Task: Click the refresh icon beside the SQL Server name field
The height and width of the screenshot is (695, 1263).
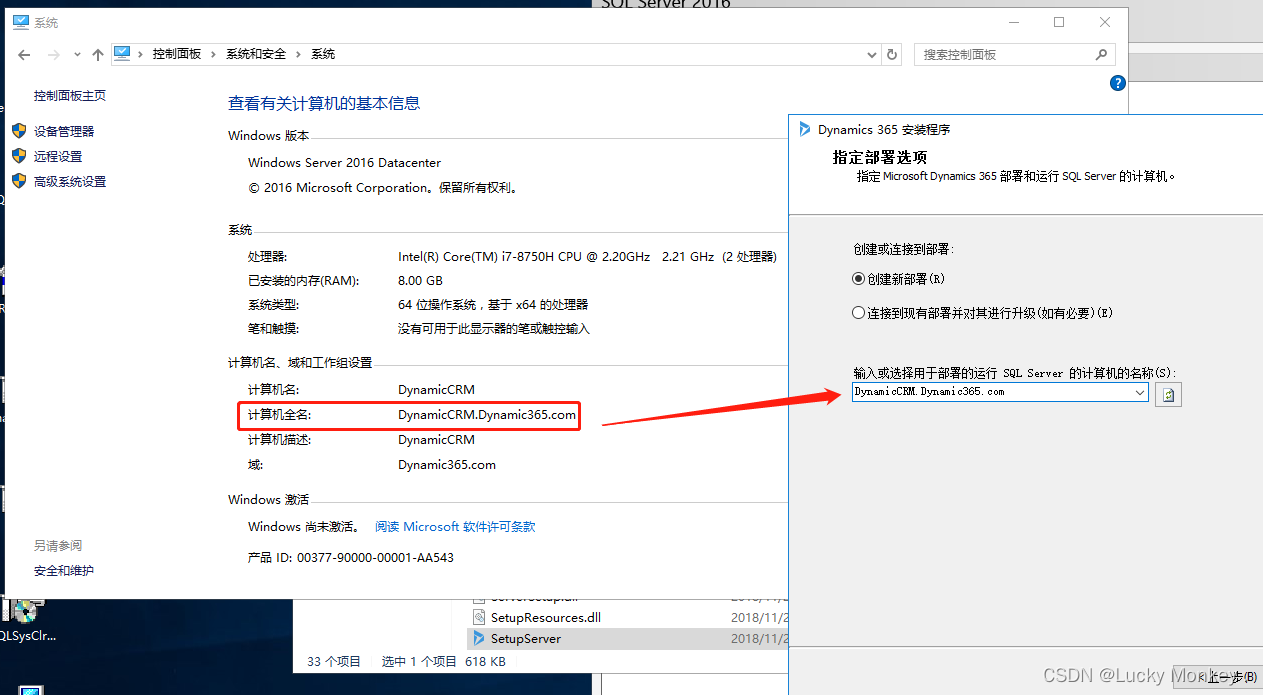Action: point(1168,394)
